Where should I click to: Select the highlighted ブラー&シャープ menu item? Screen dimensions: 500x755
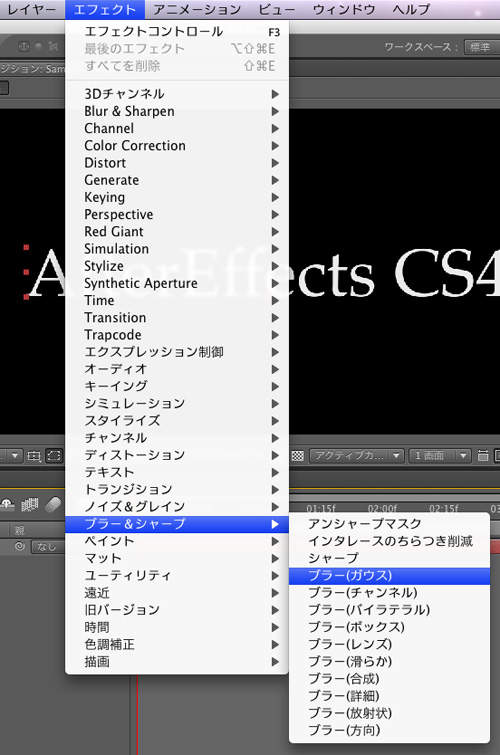pos(177,524)
